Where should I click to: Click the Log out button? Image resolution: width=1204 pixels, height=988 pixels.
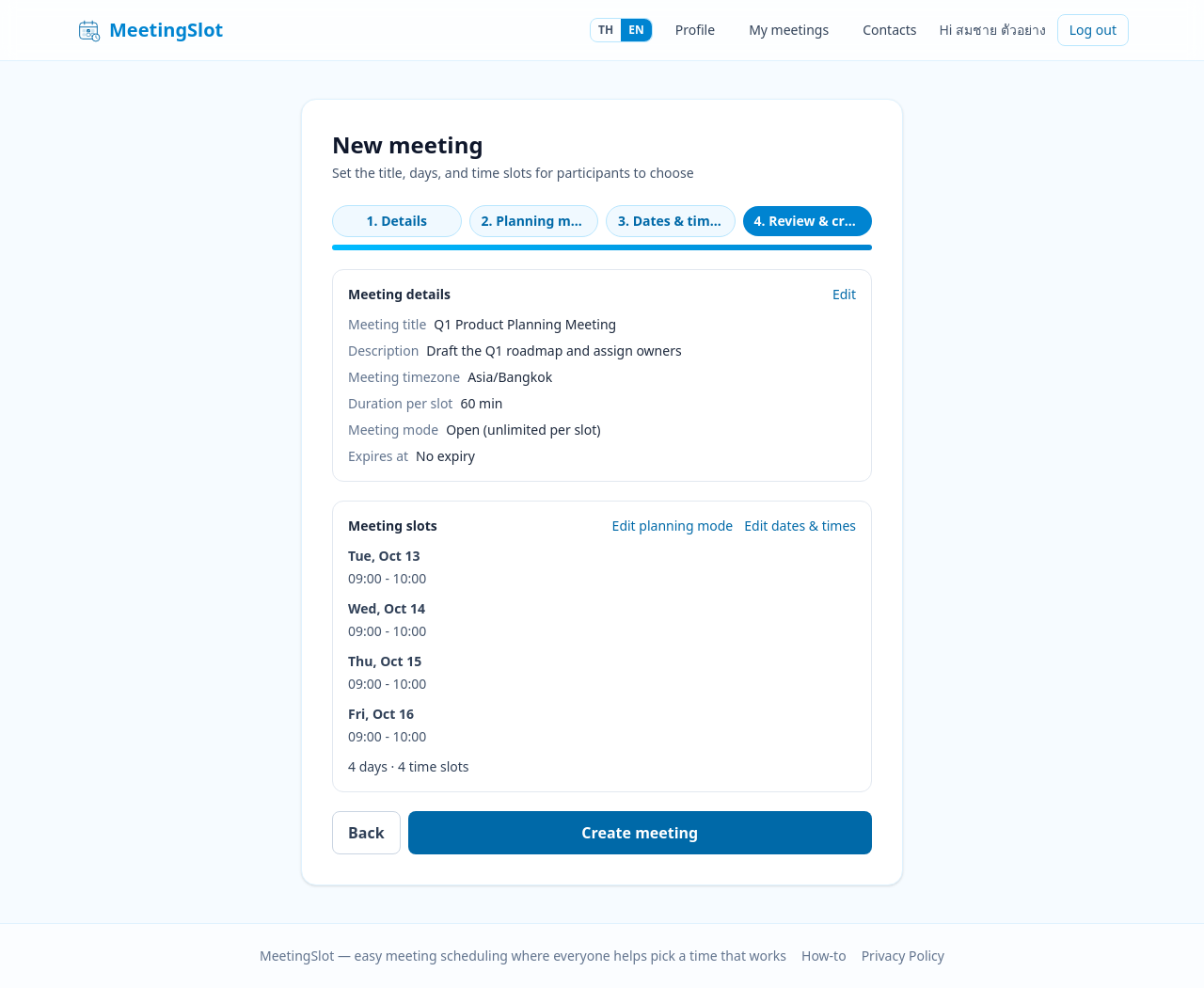pos(1093,30)
